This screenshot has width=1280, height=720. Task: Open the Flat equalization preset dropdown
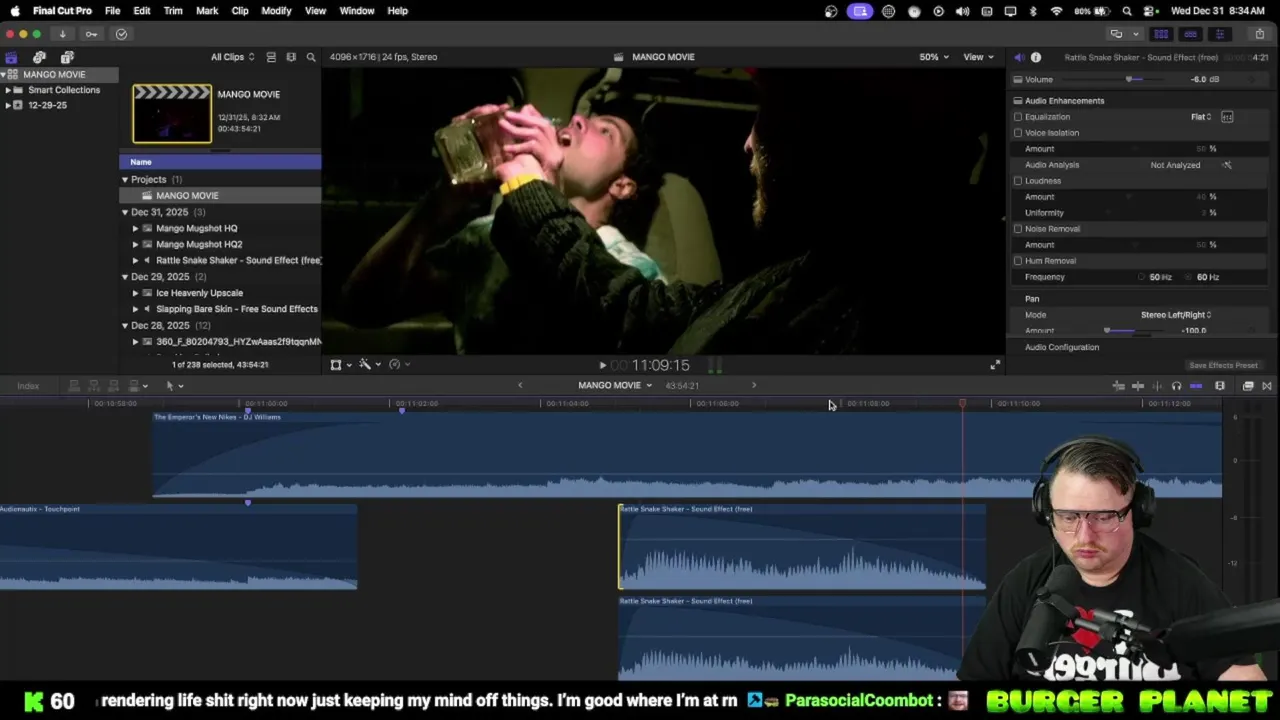[x=1201, y=117]
